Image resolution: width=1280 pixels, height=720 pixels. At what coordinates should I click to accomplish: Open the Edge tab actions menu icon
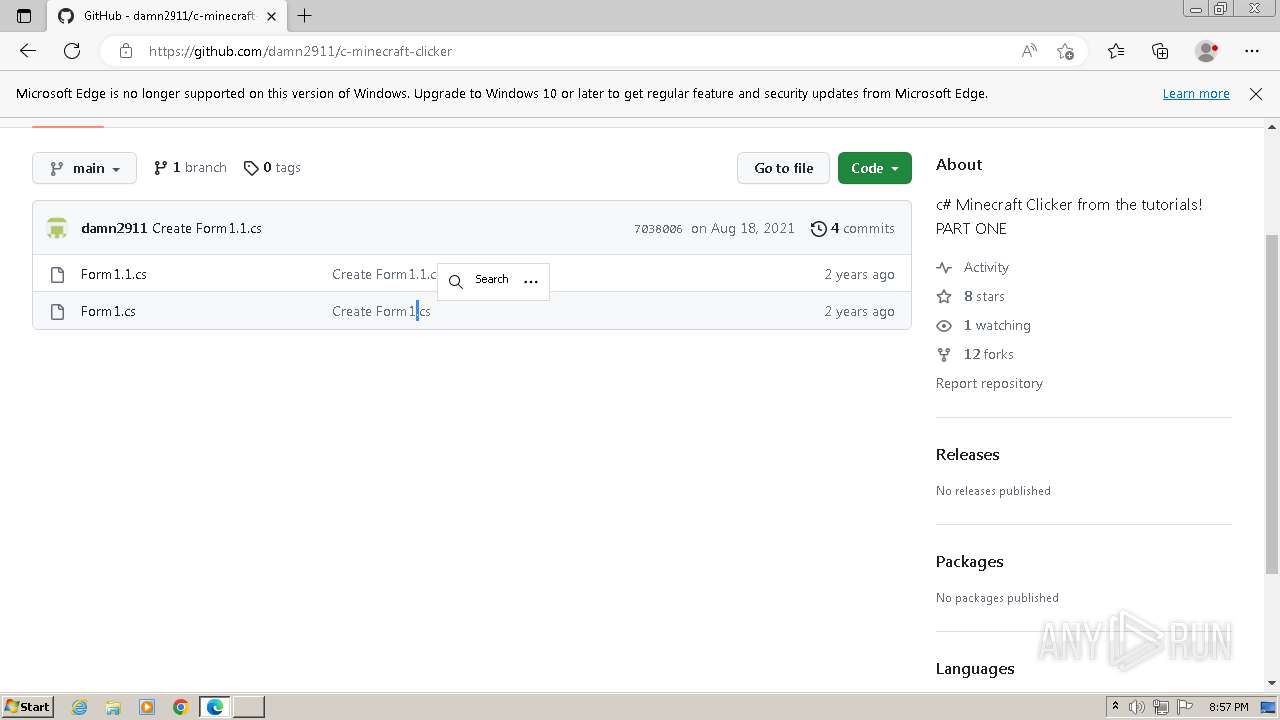(24, 15)
